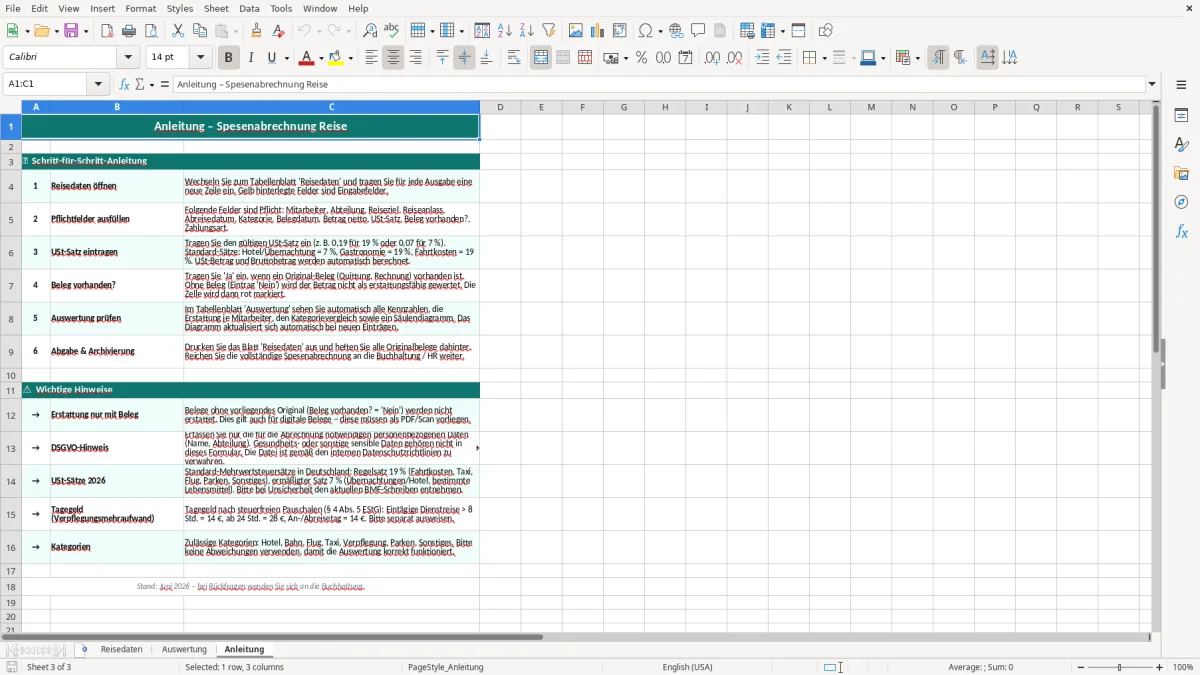Cut selection with the scissors icon
This screenshot has height=675, width=1200.
tap(178, 31)
